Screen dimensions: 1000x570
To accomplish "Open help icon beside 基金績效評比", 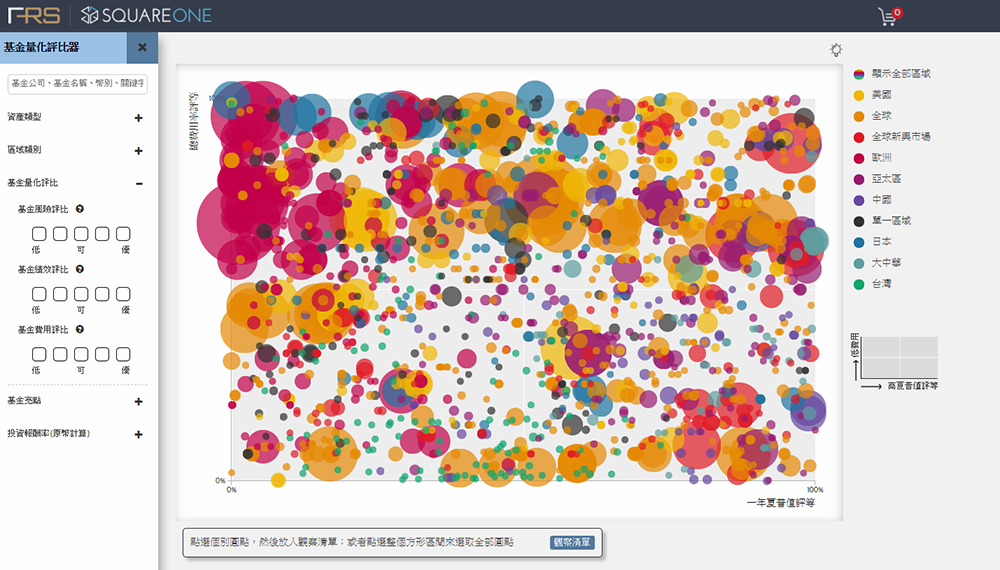I will 80,269.
